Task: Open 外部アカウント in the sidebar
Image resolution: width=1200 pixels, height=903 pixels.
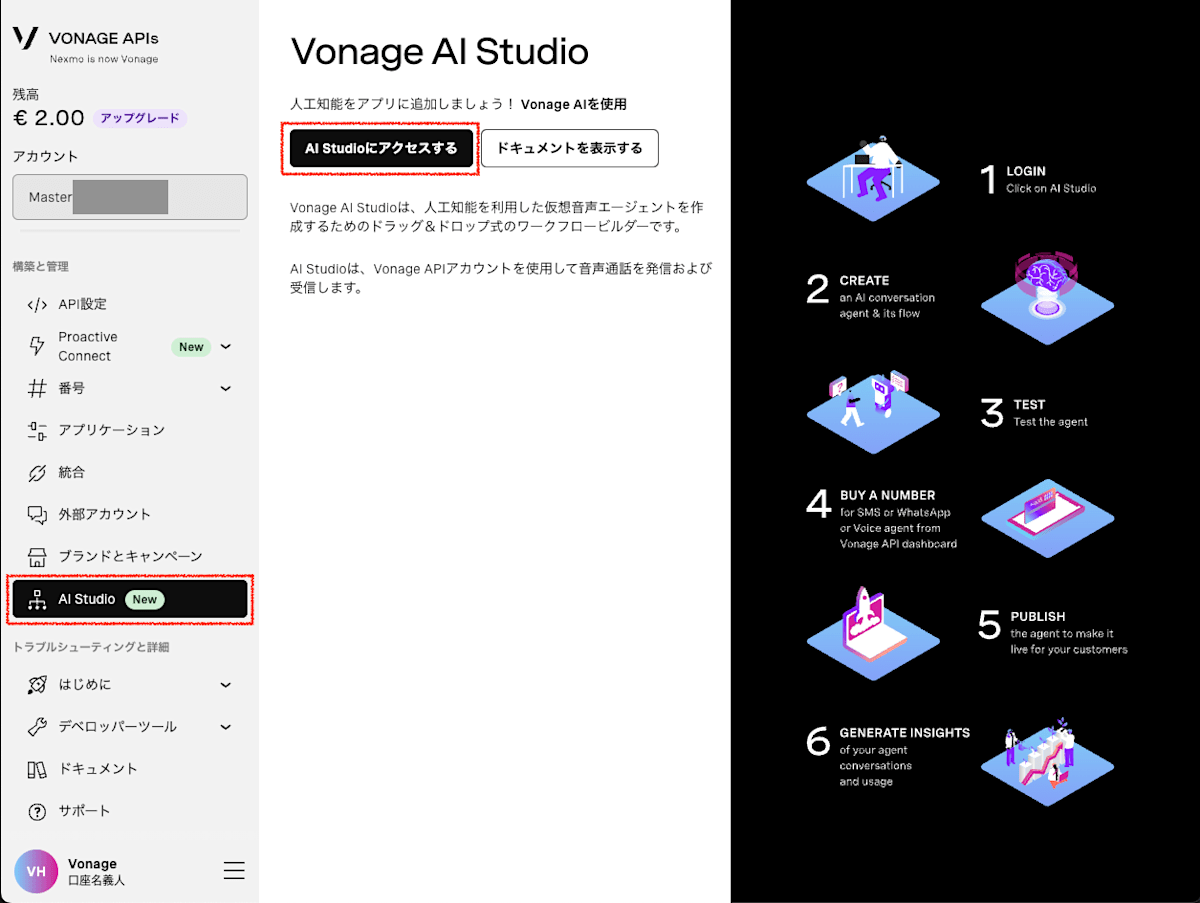Action: 130,514
